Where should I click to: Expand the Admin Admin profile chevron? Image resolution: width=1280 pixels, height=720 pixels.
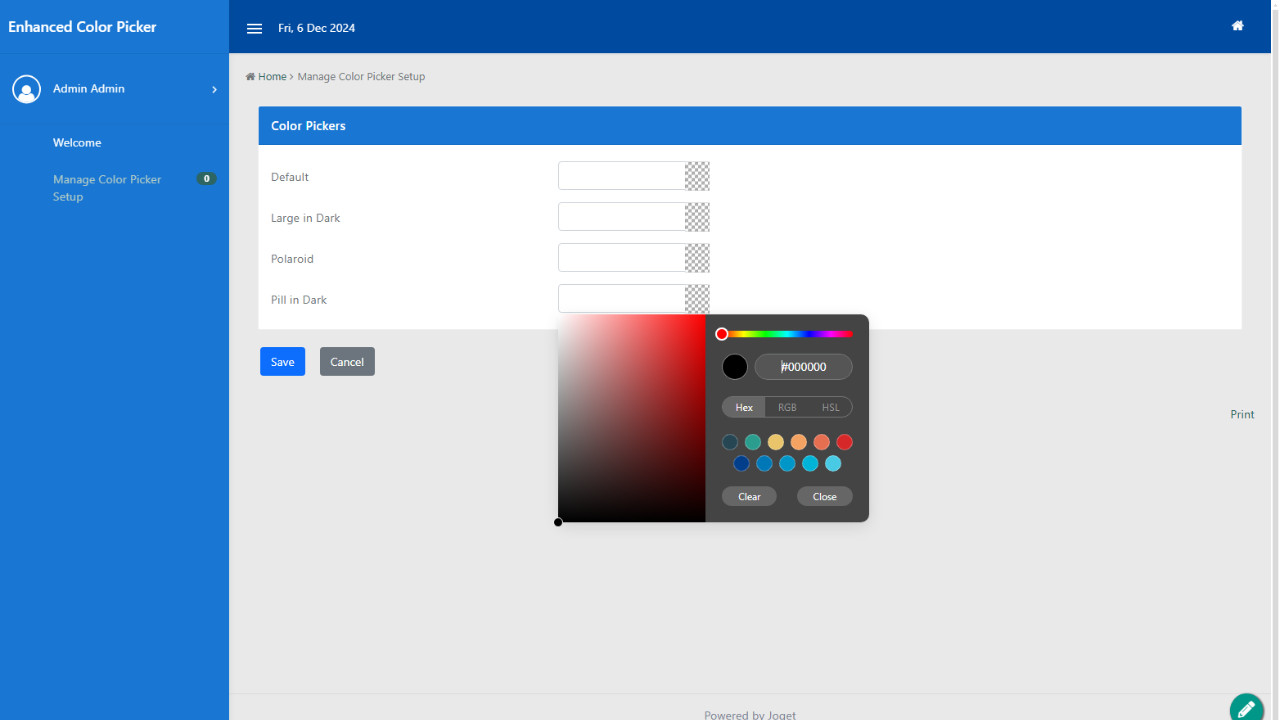214,89
